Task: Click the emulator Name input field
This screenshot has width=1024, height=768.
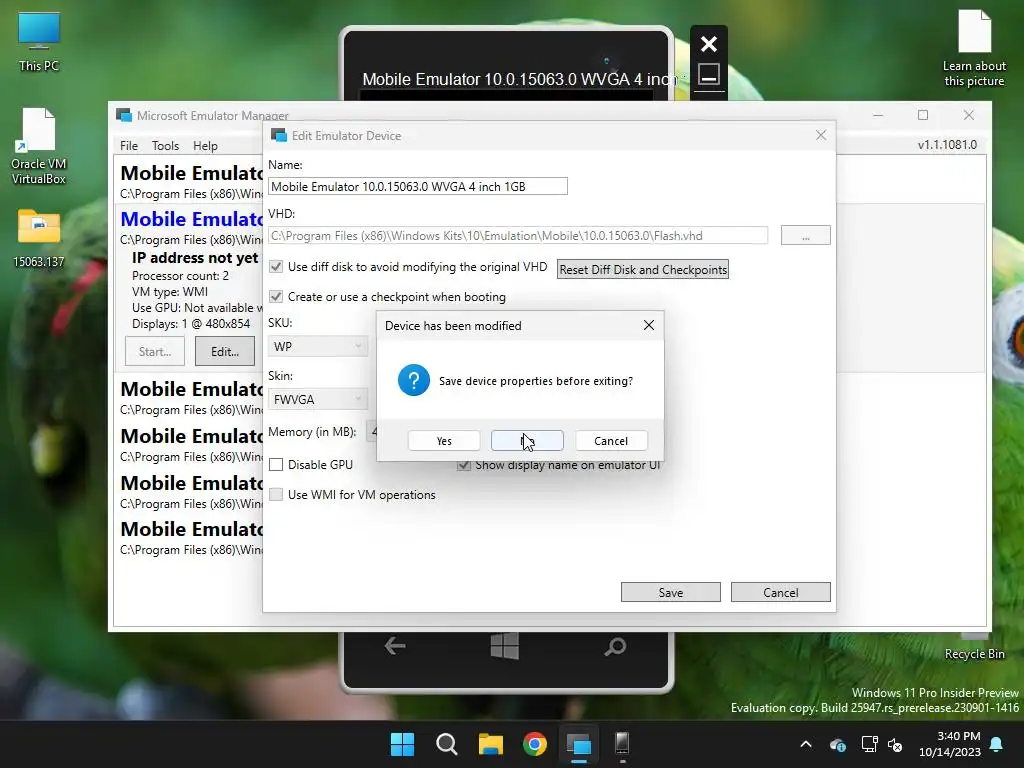Action: pyautogui.click(x=418, y=186)
